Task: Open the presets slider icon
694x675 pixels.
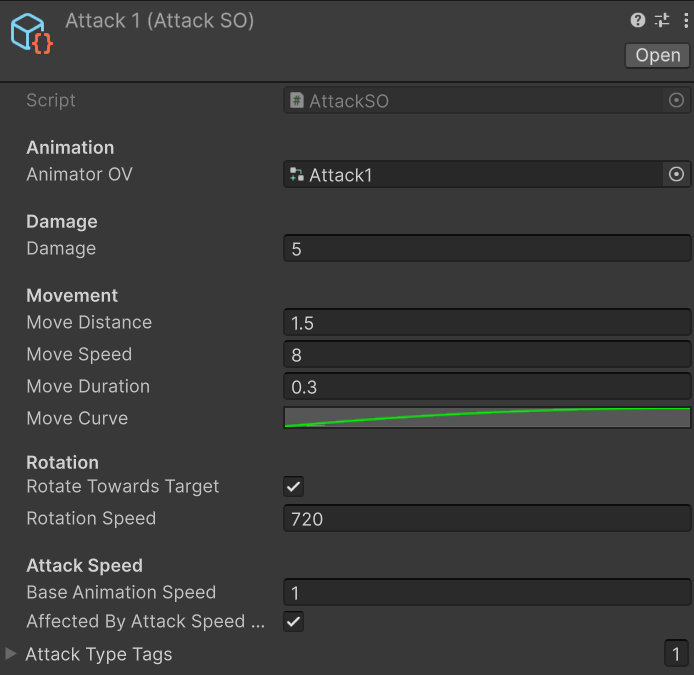Action: click(662, 20)
